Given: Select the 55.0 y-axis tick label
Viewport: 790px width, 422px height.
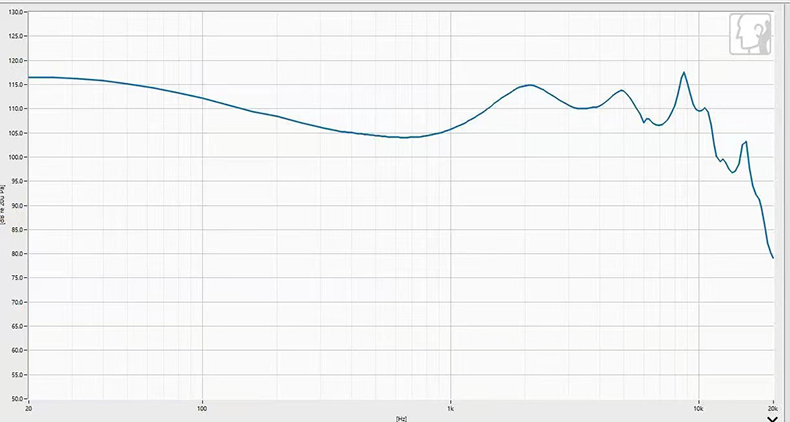Looking at the screenshot, I should click(17, 375).
